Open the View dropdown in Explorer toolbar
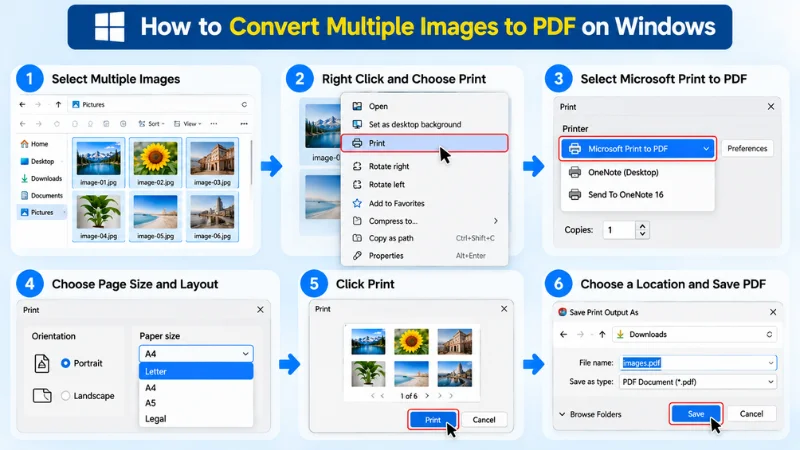 (x=187, y=123)
